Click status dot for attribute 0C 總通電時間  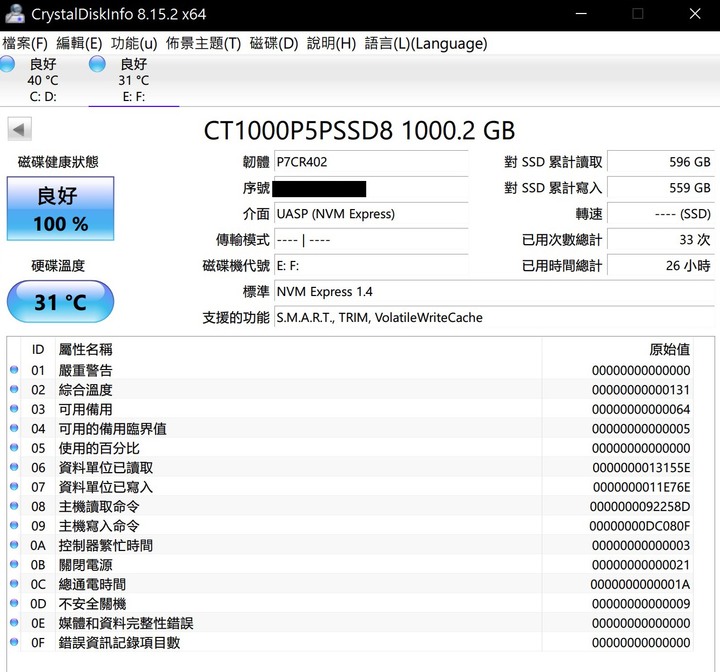pyautogui.click(x=14, y=584)
